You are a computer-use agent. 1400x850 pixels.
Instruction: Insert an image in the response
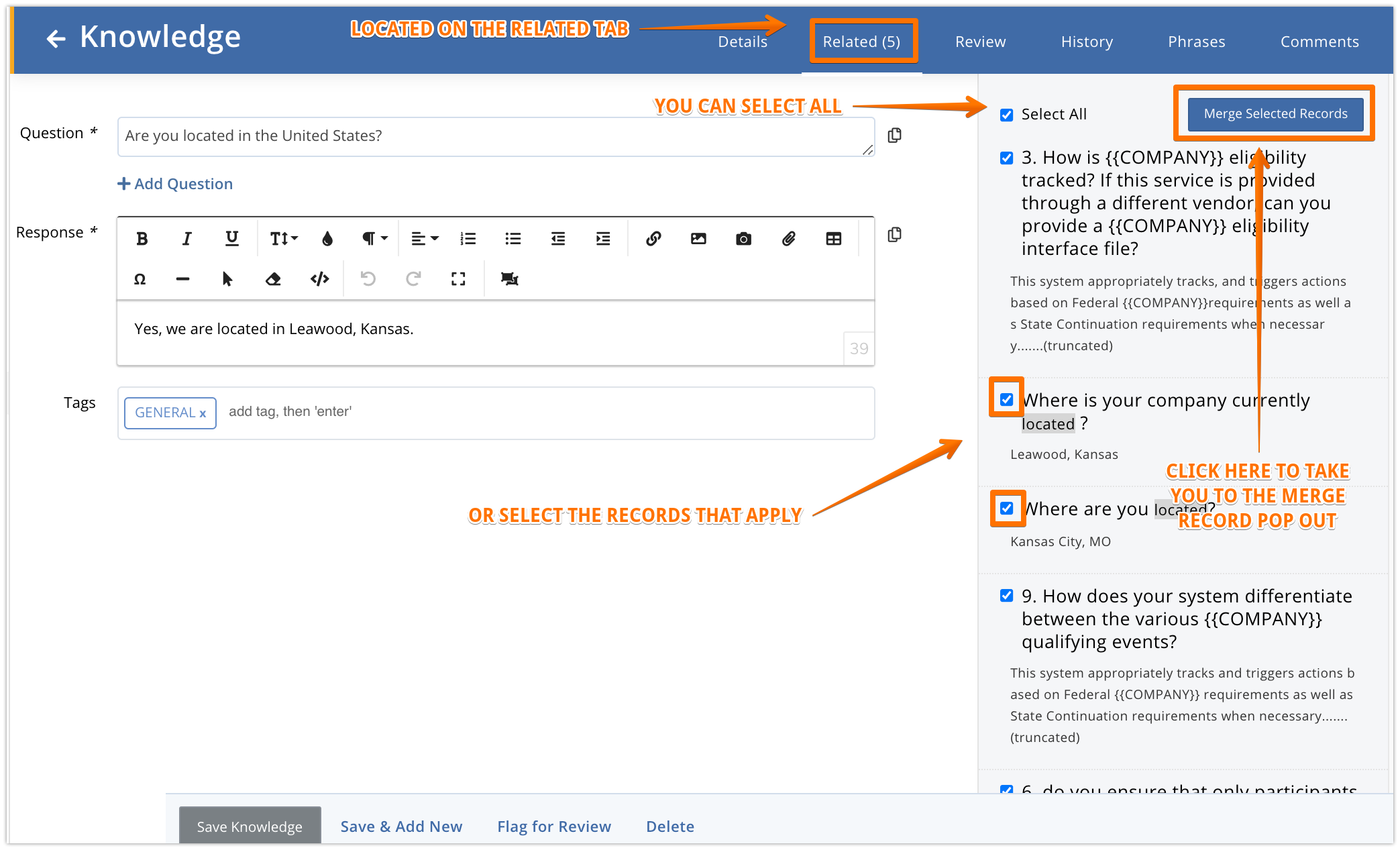698,239
